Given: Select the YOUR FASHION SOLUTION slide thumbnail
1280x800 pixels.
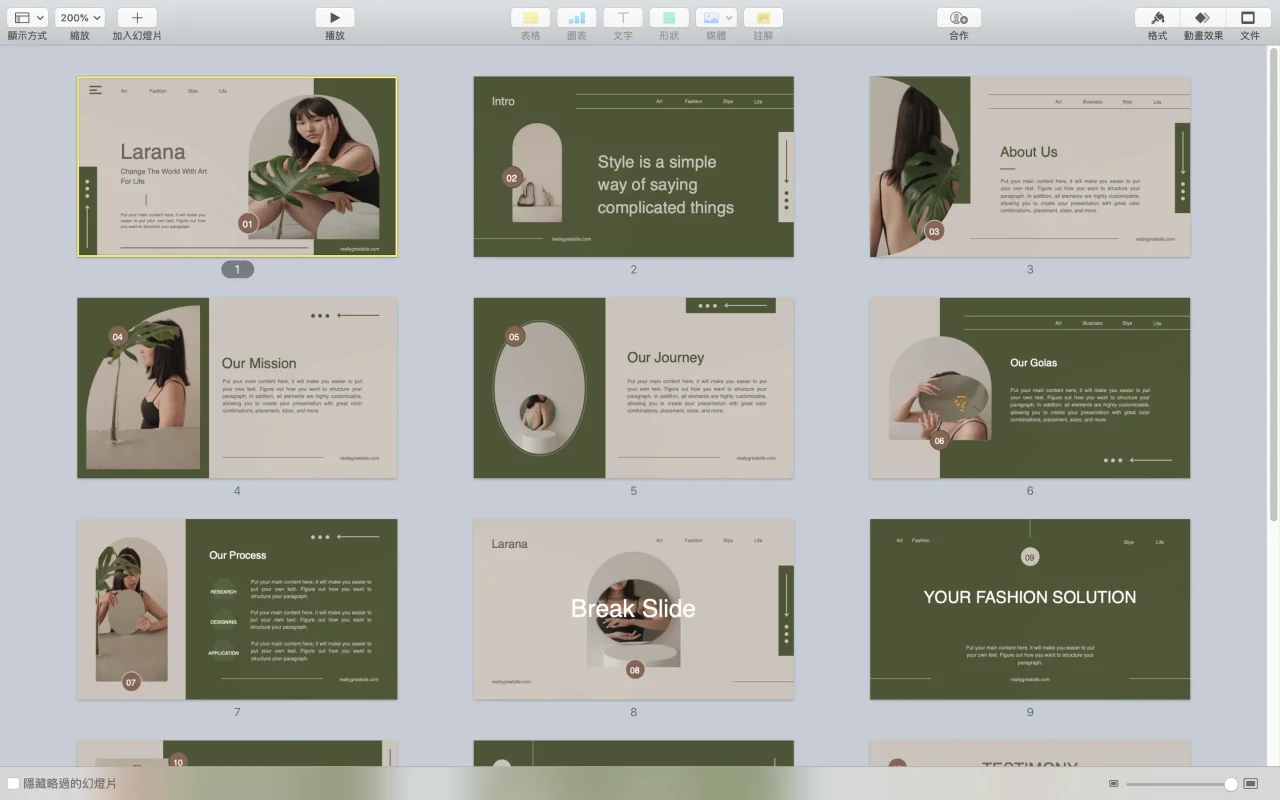Looking at the screenshot, I should tap(1030, 609).
